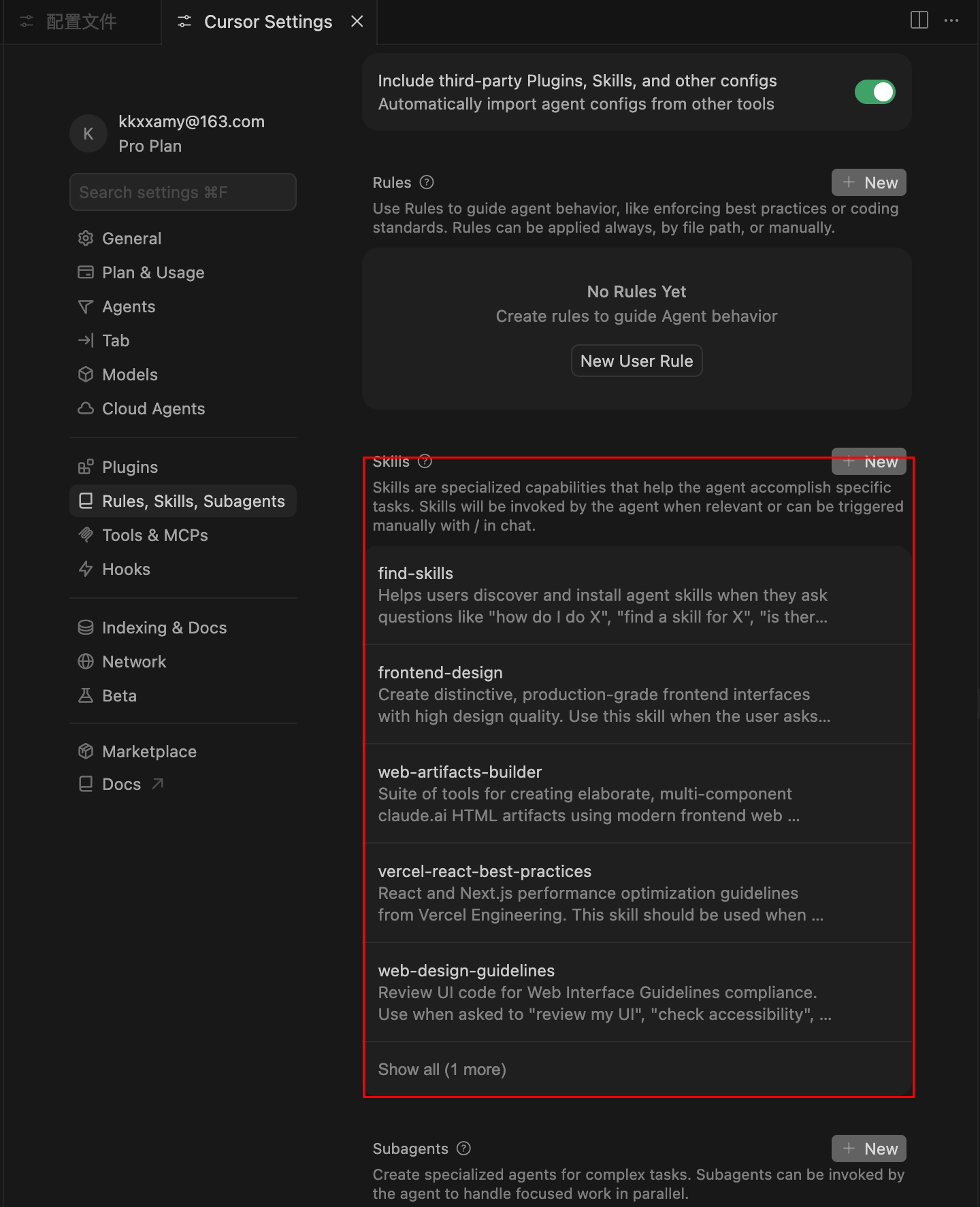This screenshot has height=1207, width=980.
Task: Click the Rules, Skills, Subagents book icon
Action: click(86, 501)
